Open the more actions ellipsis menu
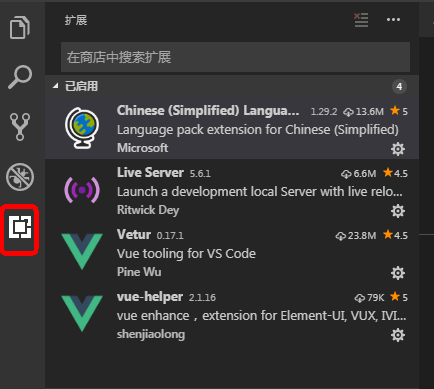Viewport: 434px width, 389px height. click(x=393, y=20)
